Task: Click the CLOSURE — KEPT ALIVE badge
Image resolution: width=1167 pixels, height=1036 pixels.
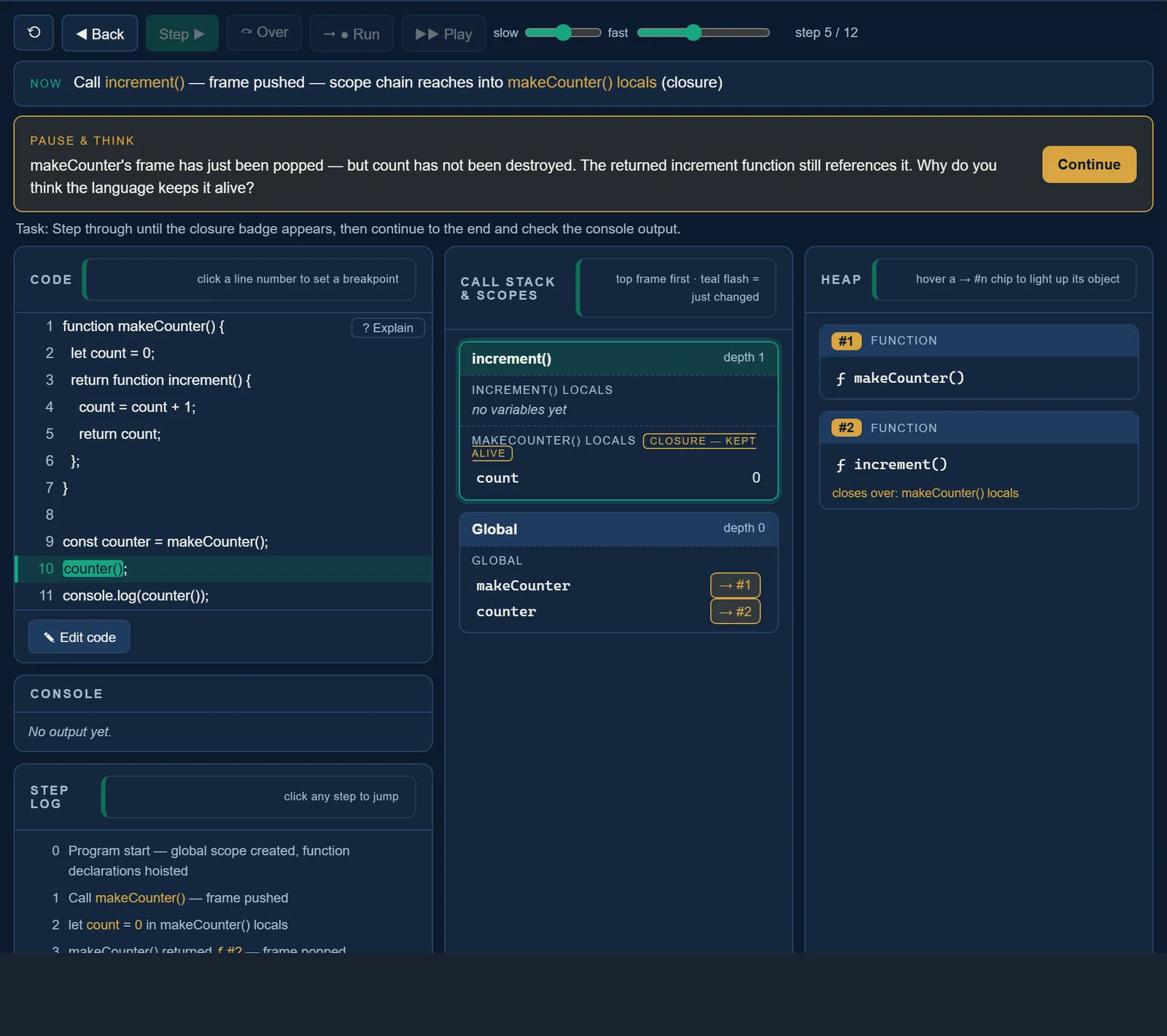Action: point(699,441)
